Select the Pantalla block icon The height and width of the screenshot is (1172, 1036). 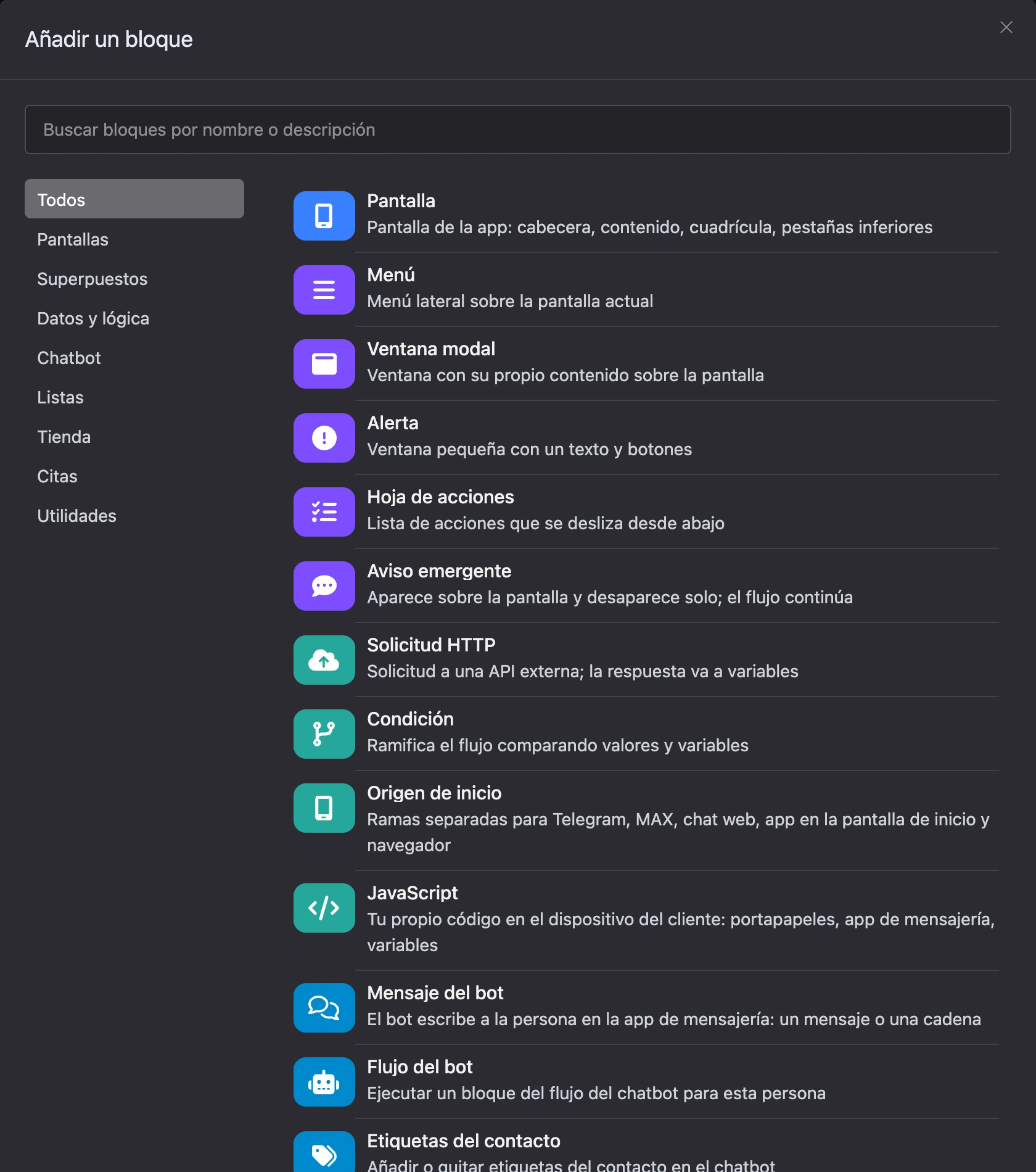click(x=324, y=216)
